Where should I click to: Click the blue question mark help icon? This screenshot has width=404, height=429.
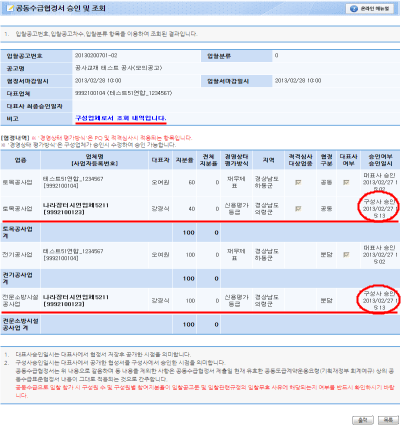pos(354,9)
